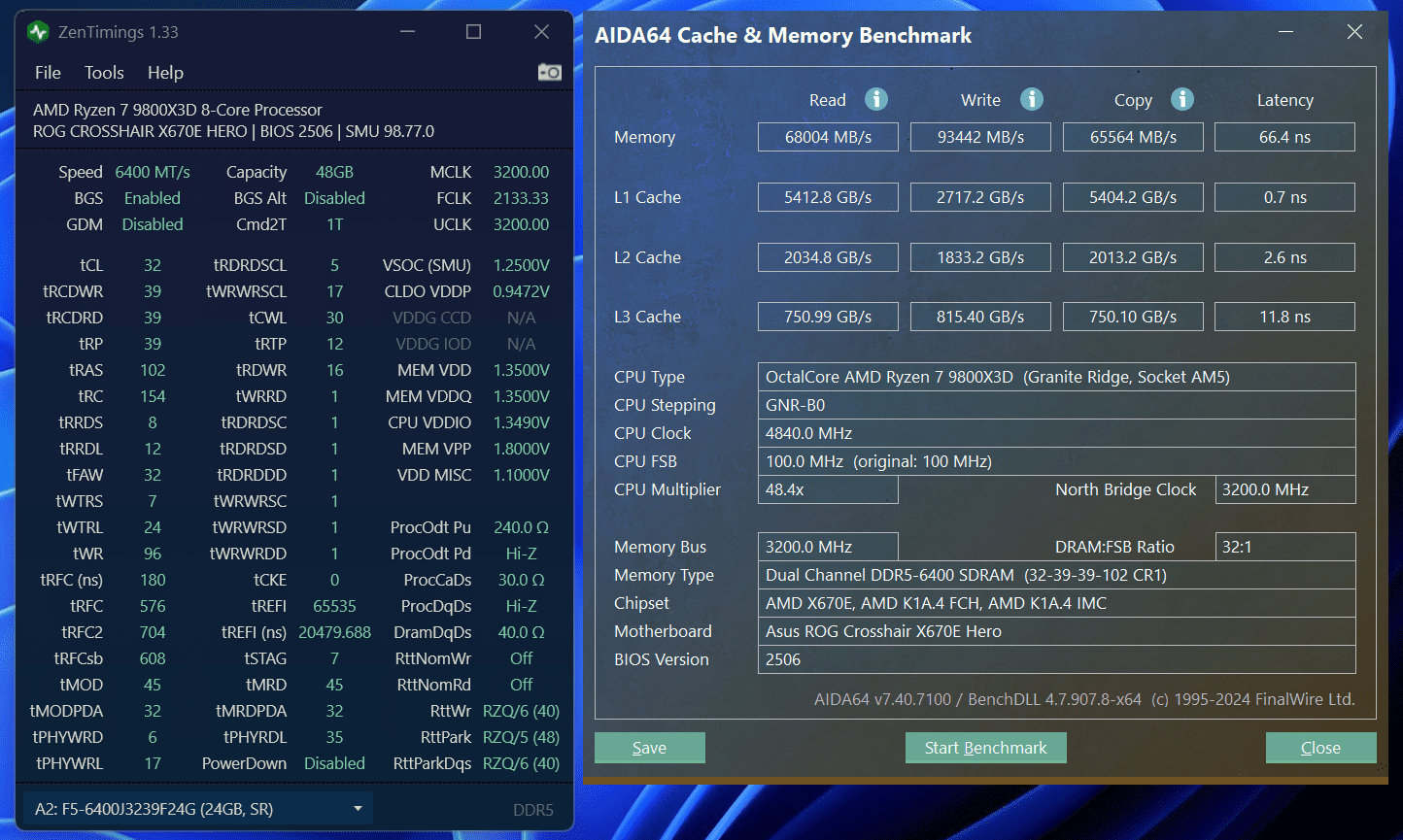Click the Close button in AIDA64
Screen dimensions: 1403x840
[x=1321, y=748]
